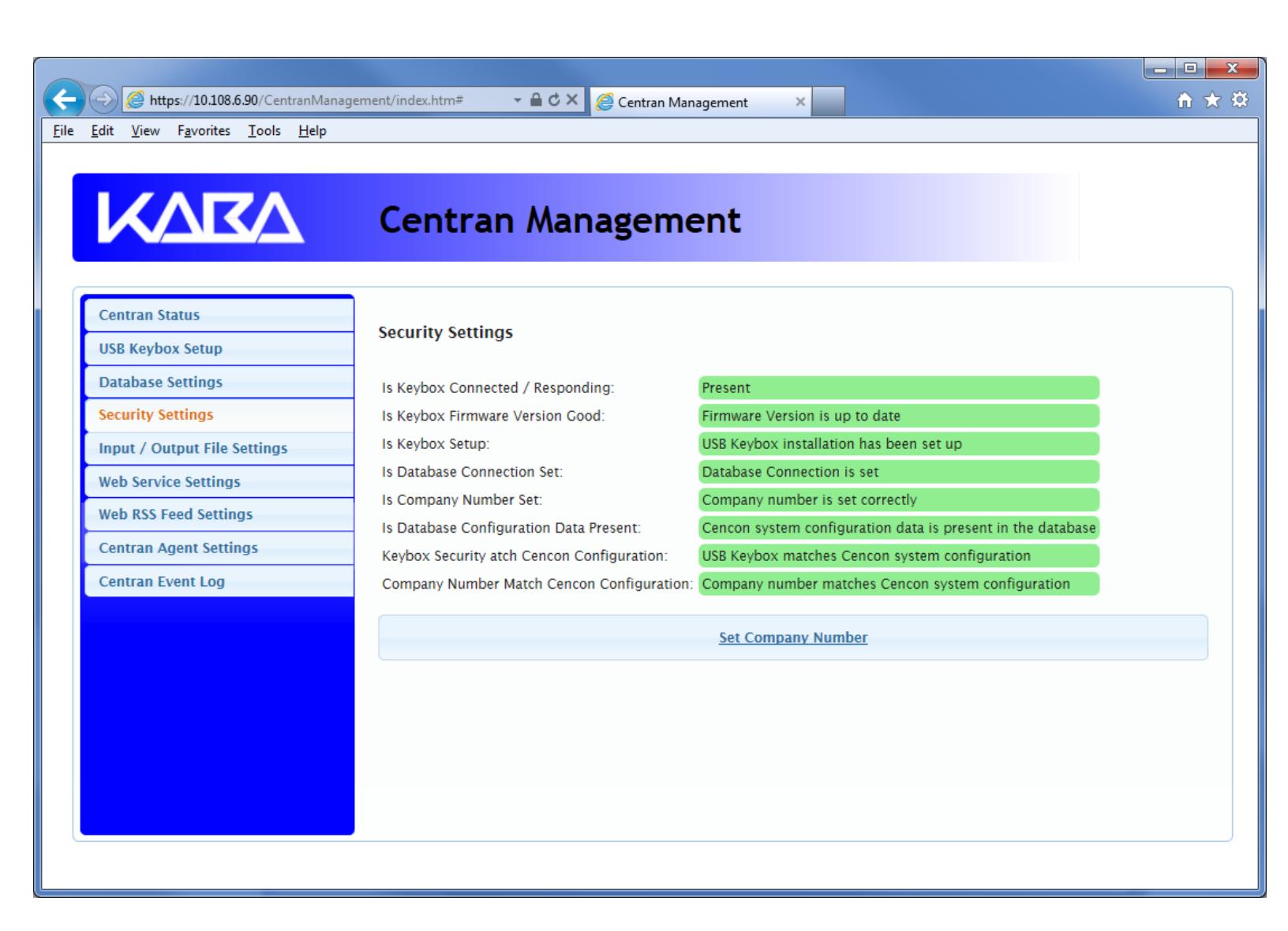Screen dimensions: 1288x931
Task: Open the address bar dropdown arrow
Action: coord(518,101)
